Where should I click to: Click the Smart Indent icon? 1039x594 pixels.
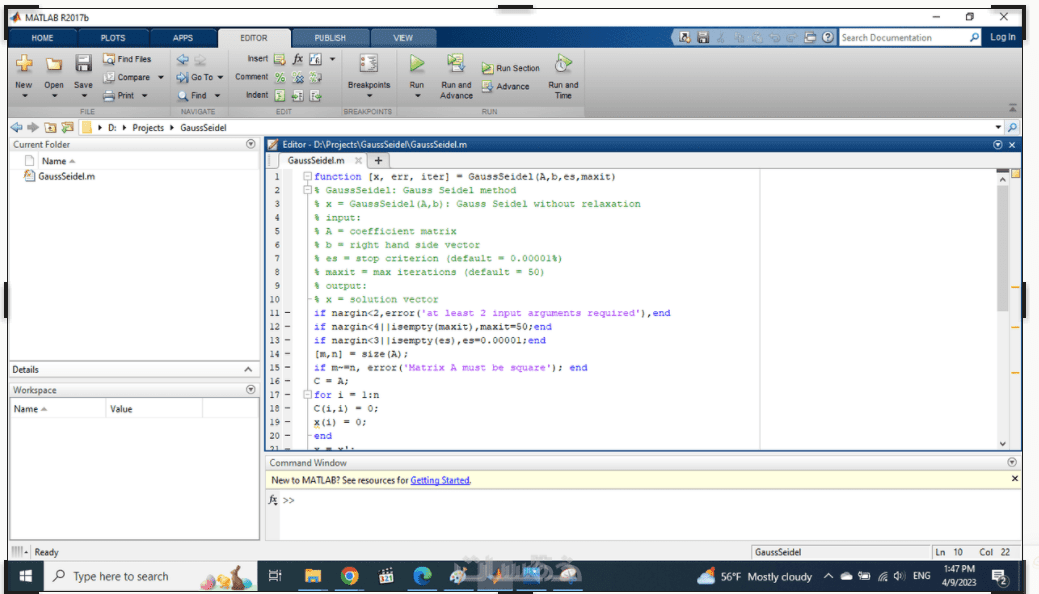point(281,95)
